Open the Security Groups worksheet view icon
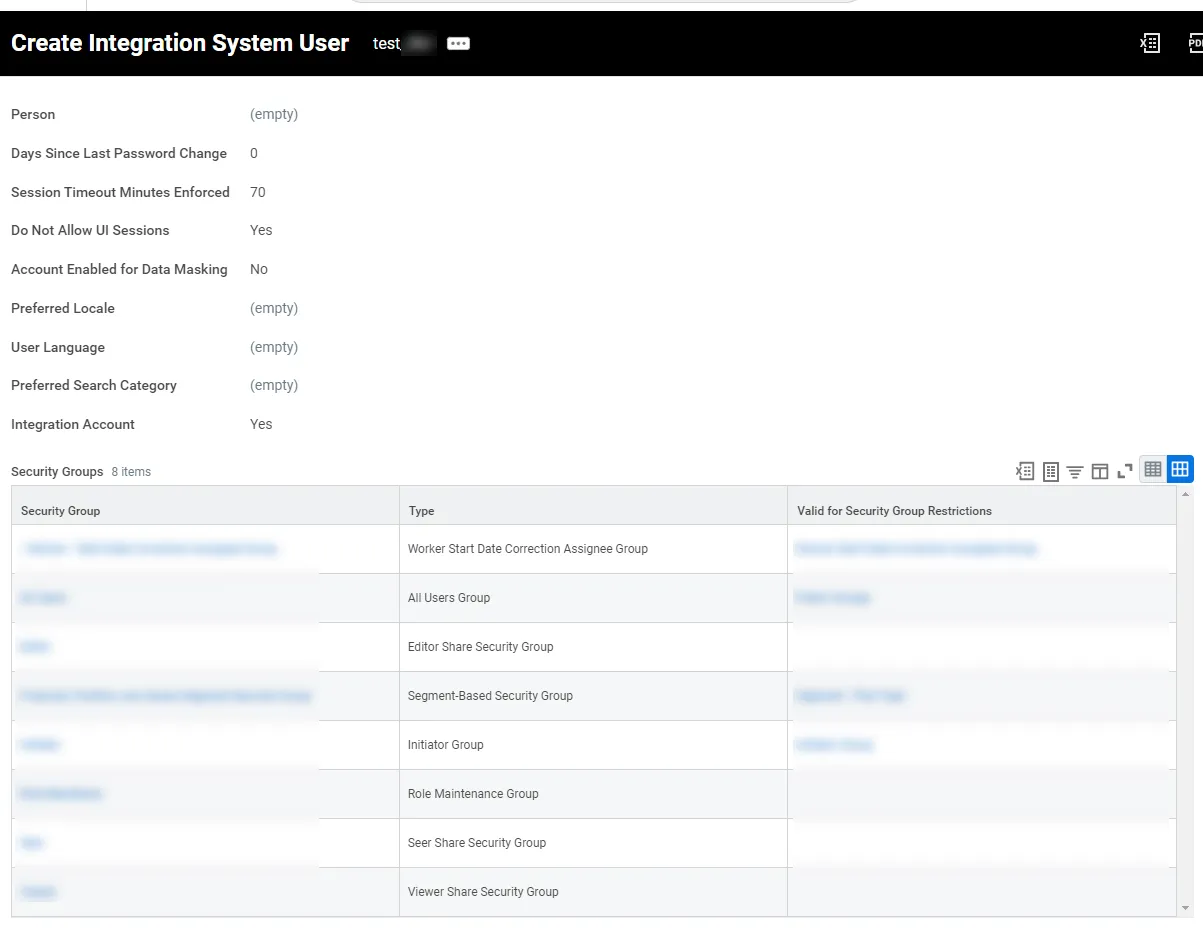 pos(1050,471)
